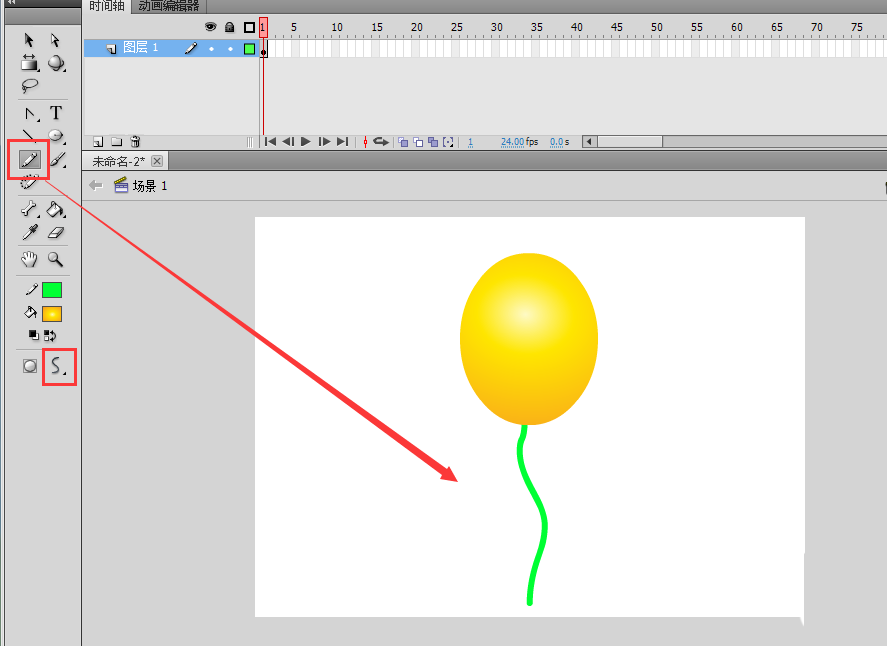The image size is (887, 646).
Task: Collapse the tools panel double-arrow
Action: pyautogui.click(x=11, y=3)
